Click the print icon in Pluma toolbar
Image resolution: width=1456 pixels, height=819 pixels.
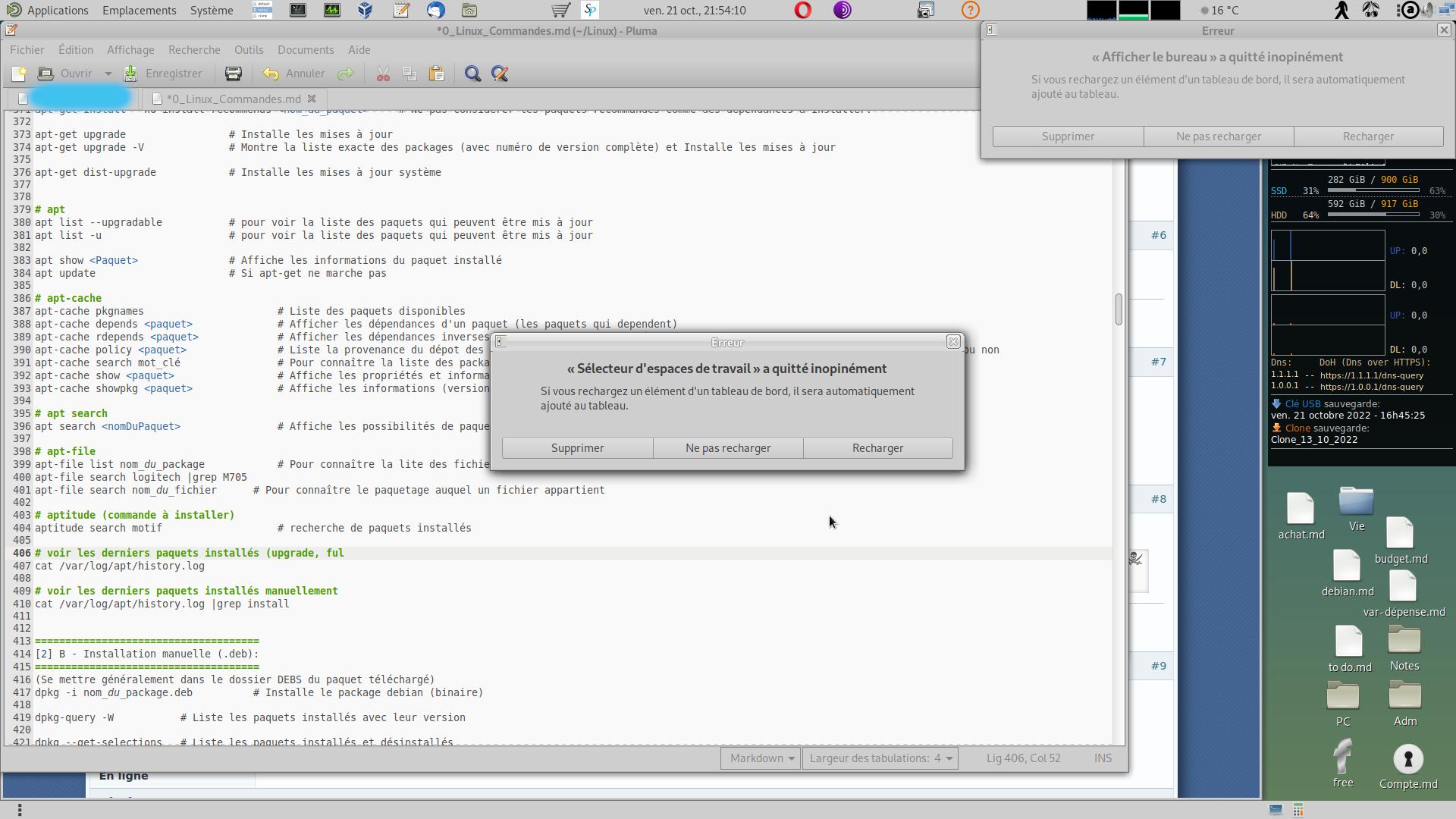pos(233,74)
